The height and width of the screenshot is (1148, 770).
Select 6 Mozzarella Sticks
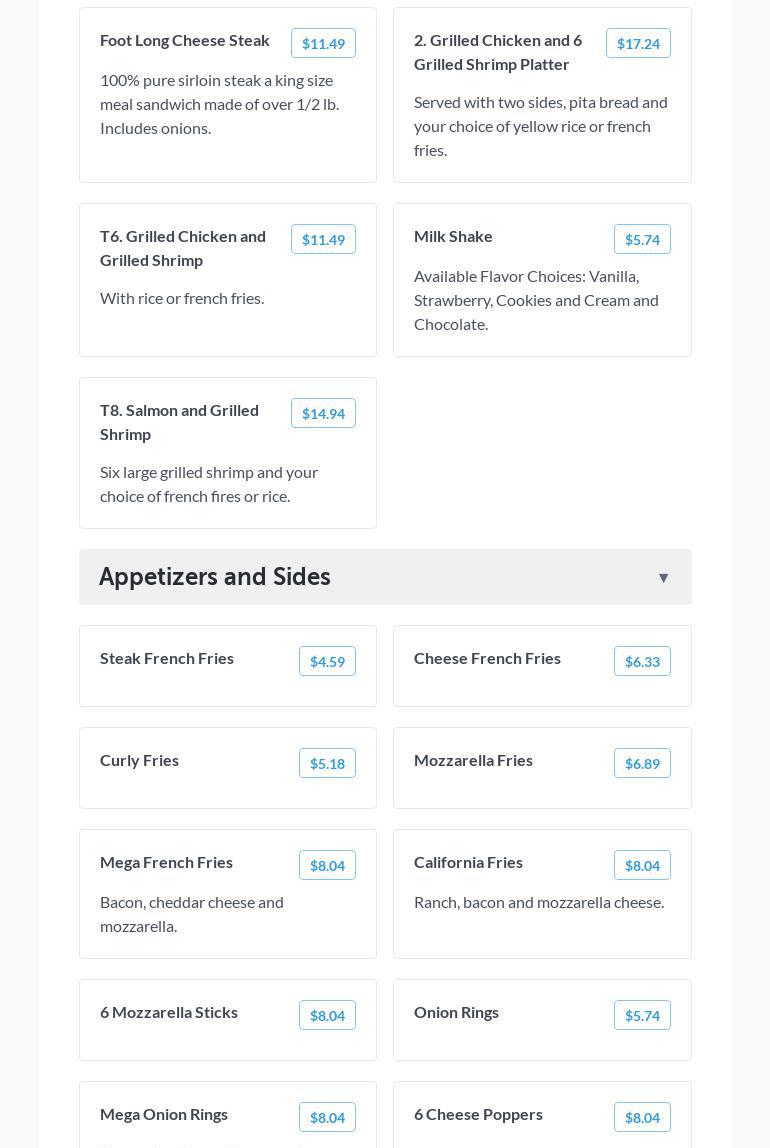(169, 1012)
